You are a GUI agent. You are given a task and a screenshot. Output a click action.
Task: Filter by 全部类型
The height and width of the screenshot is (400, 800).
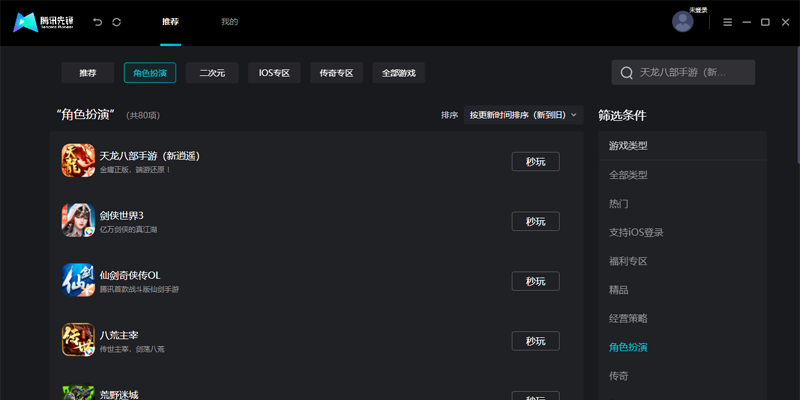coord(628,175)
